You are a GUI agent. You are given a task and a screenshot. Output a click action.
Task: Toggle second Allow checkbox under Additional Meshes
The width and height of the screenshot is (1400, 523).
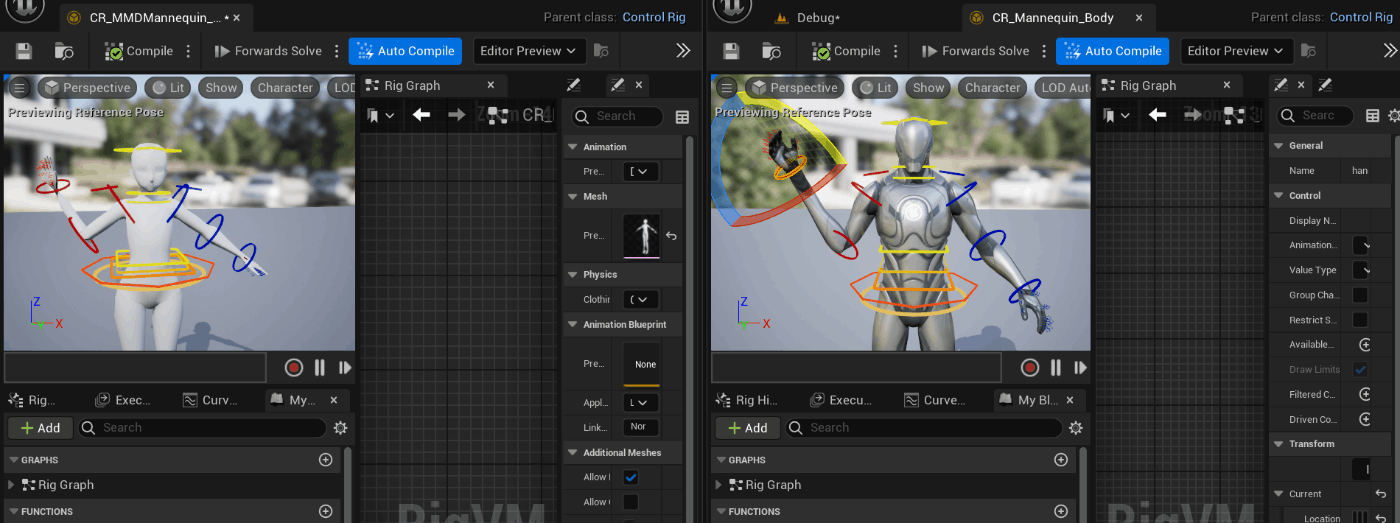pyautogui.click(x=631, y=502)
